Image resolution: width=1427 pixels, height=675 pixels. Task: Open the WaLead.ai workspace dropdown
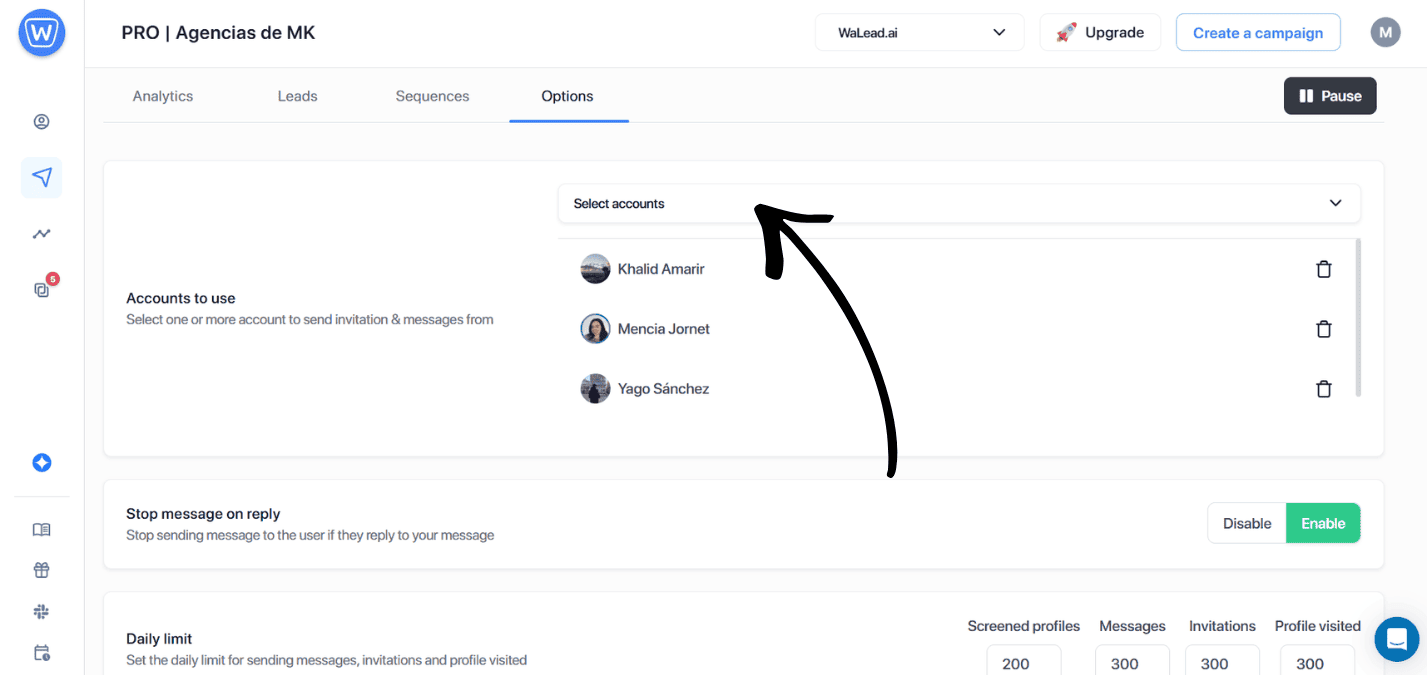[x=919, y=32]
